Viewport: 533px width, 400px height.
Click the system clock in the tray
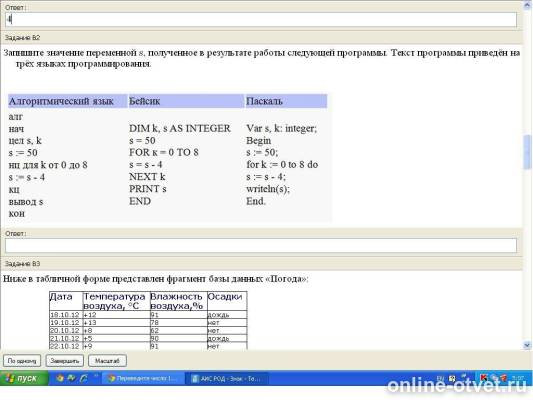pyautogui.click(x=518, y=378)
